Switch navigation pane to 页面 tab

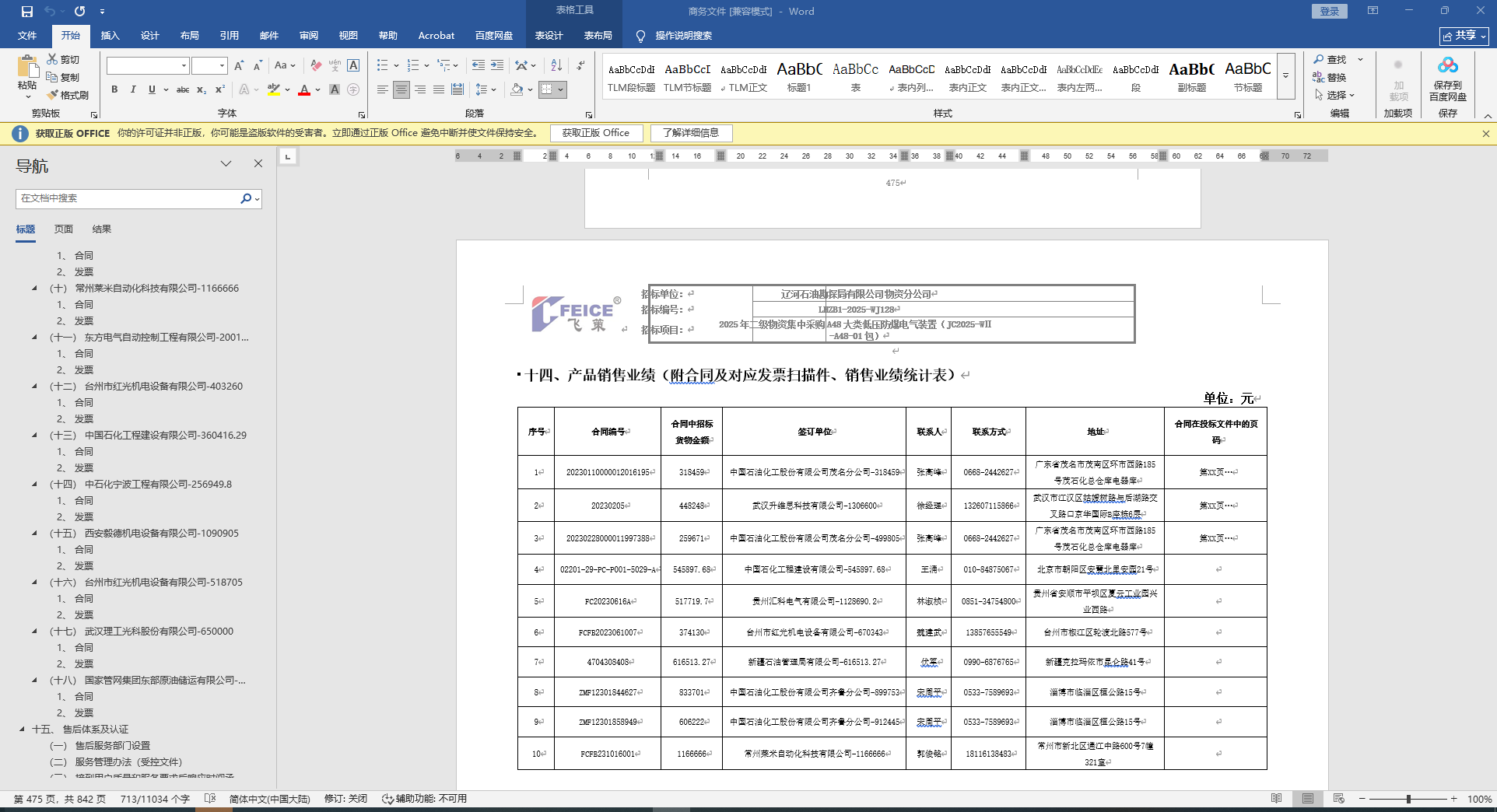tap(64, 229)
